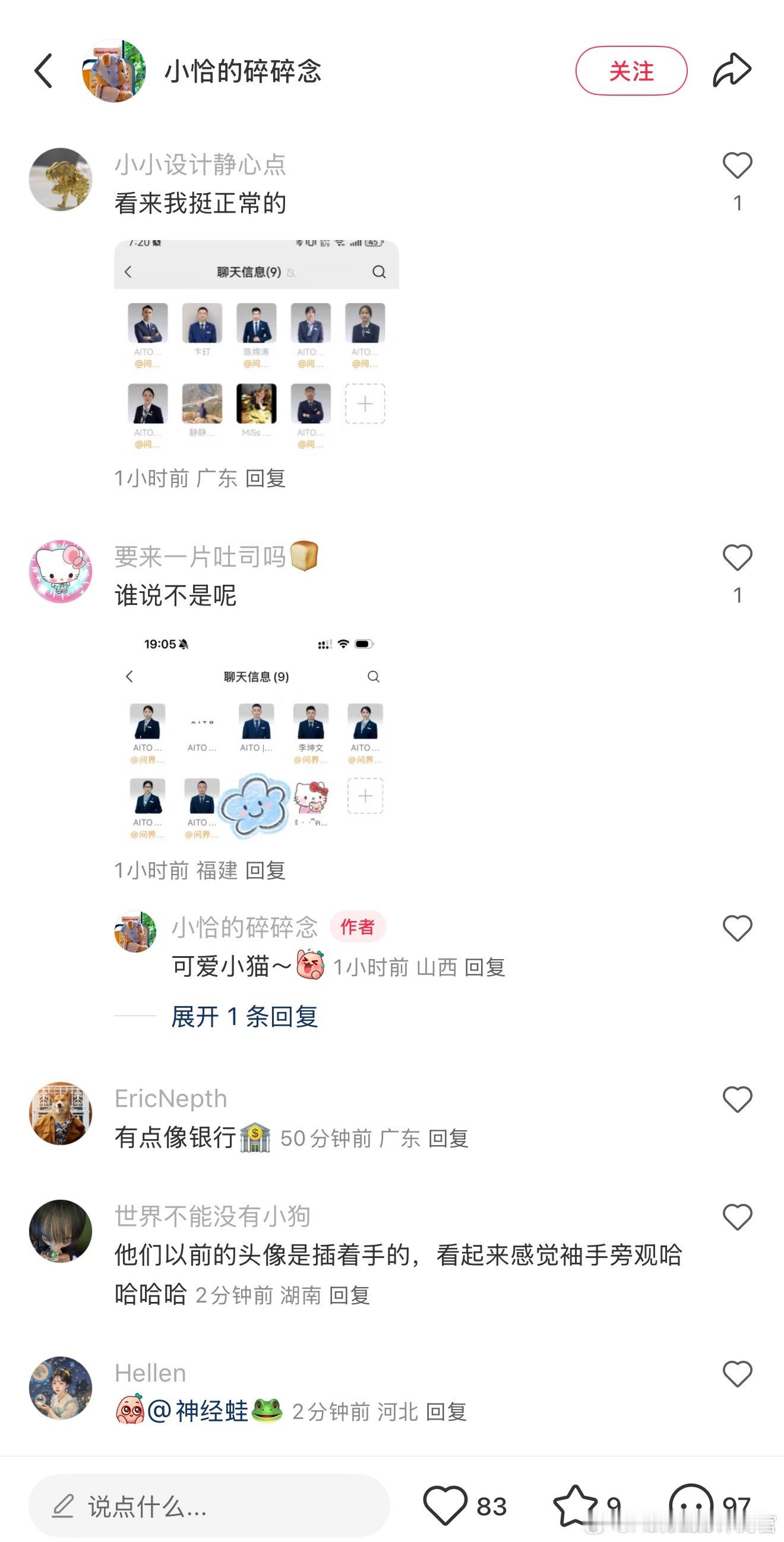Image resolution: width=784 pixels, height=1542 pixels.
Task: Toggle like on EricNepth comment
Action: 737,1100
